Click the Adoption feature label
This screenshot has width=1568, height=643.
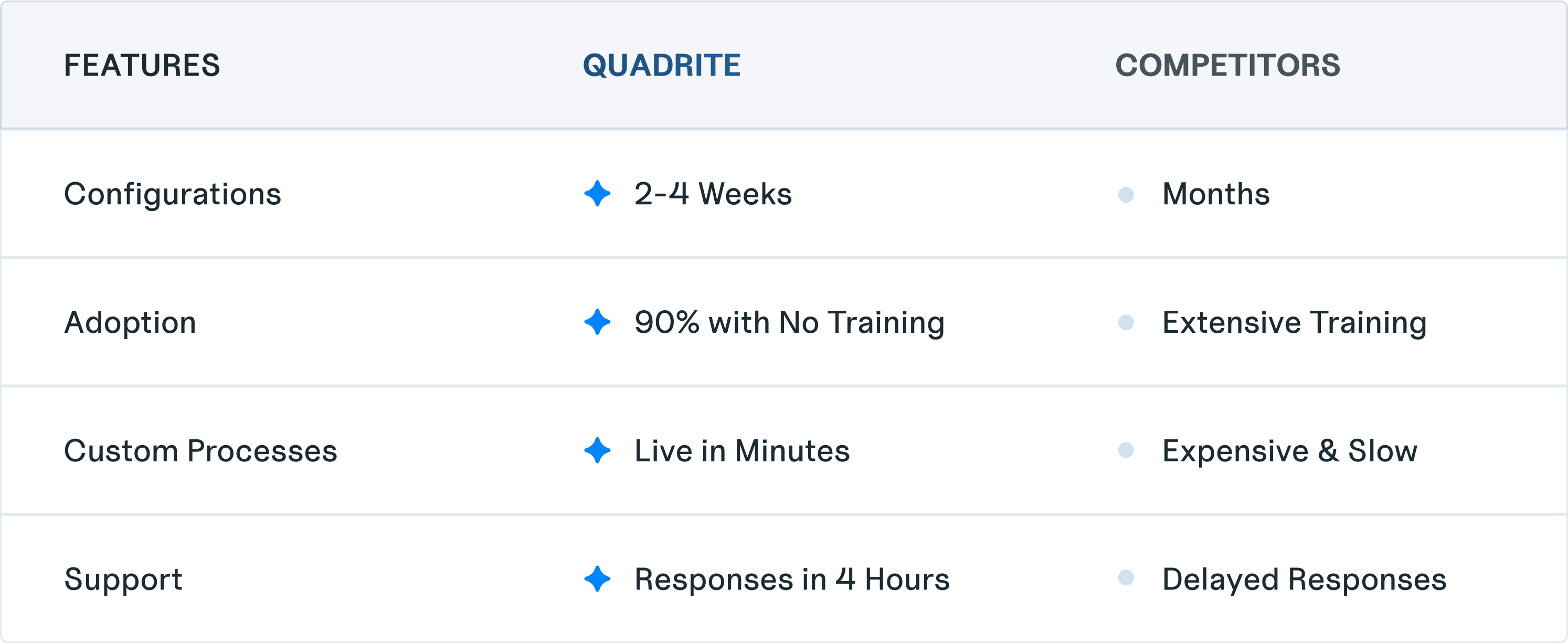130,323
